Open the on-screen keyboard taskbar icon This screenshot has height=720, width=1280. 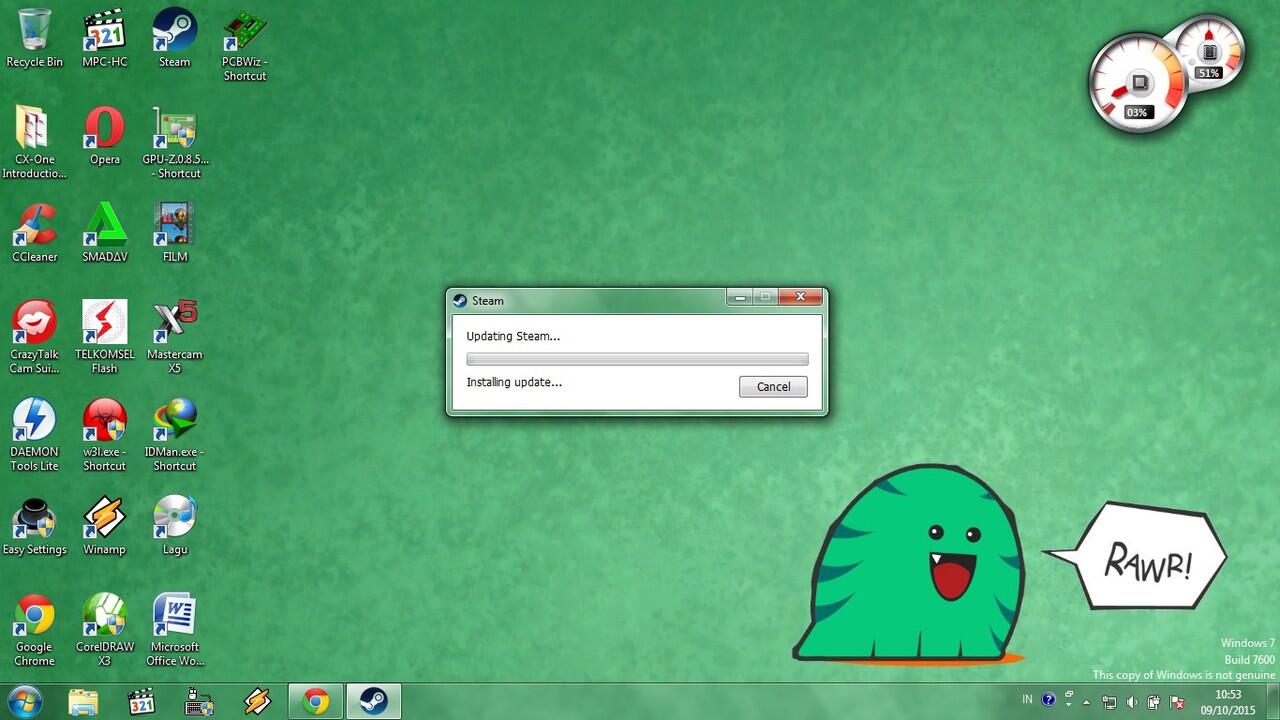point(200,702)
